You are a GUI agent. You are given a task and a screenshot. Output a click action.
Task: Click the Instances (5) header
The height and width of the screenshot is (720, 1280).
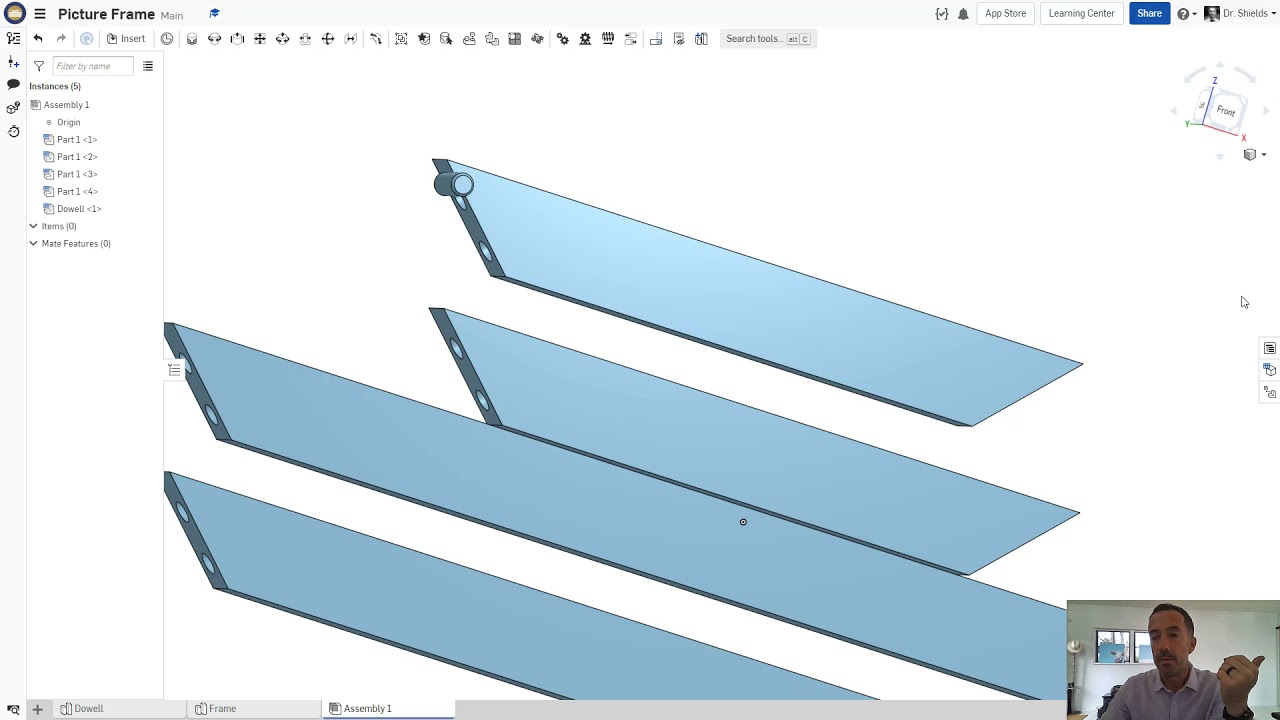55,86
